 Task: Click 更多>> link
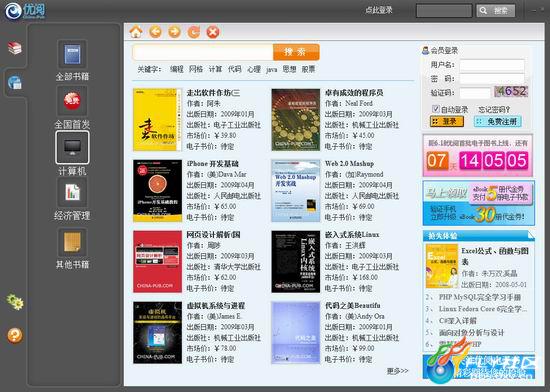(397, 371)
